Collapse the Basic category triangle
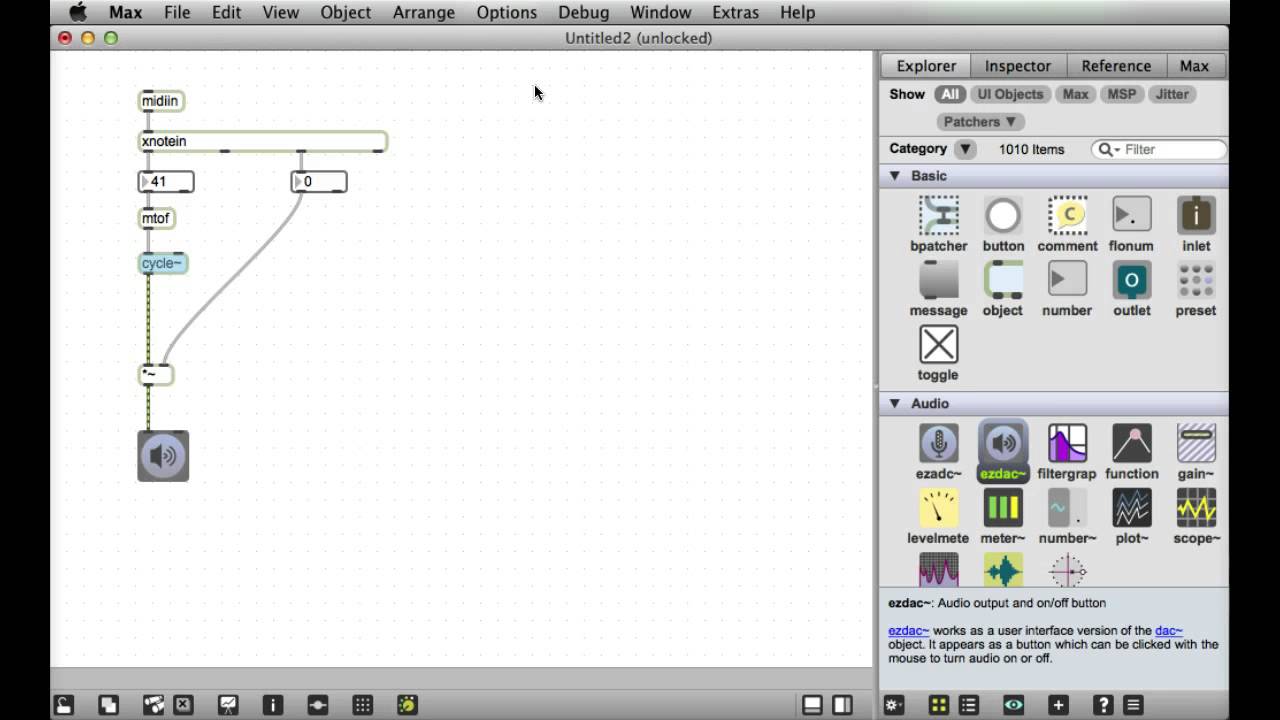Viewport: 1280px width, 720px height. coord(895,176)
